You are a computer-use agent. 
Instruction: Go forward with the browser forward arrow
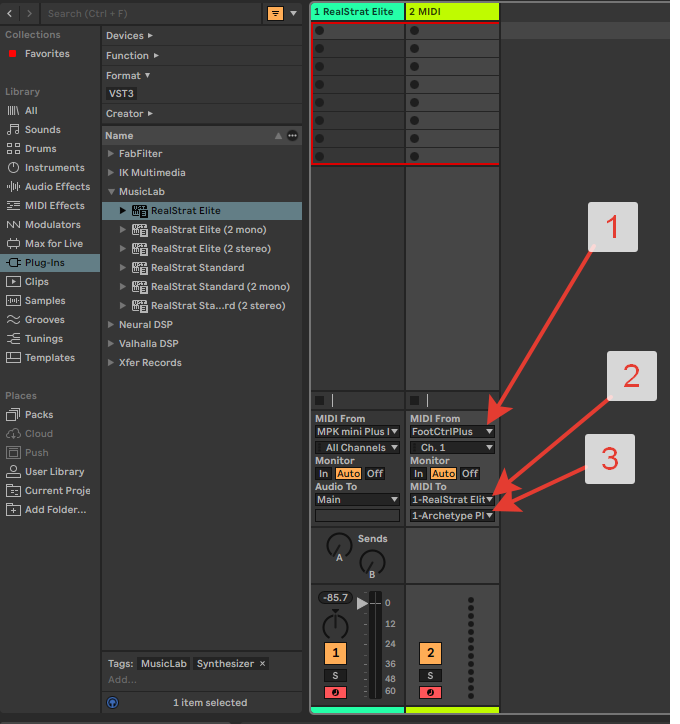30,13
